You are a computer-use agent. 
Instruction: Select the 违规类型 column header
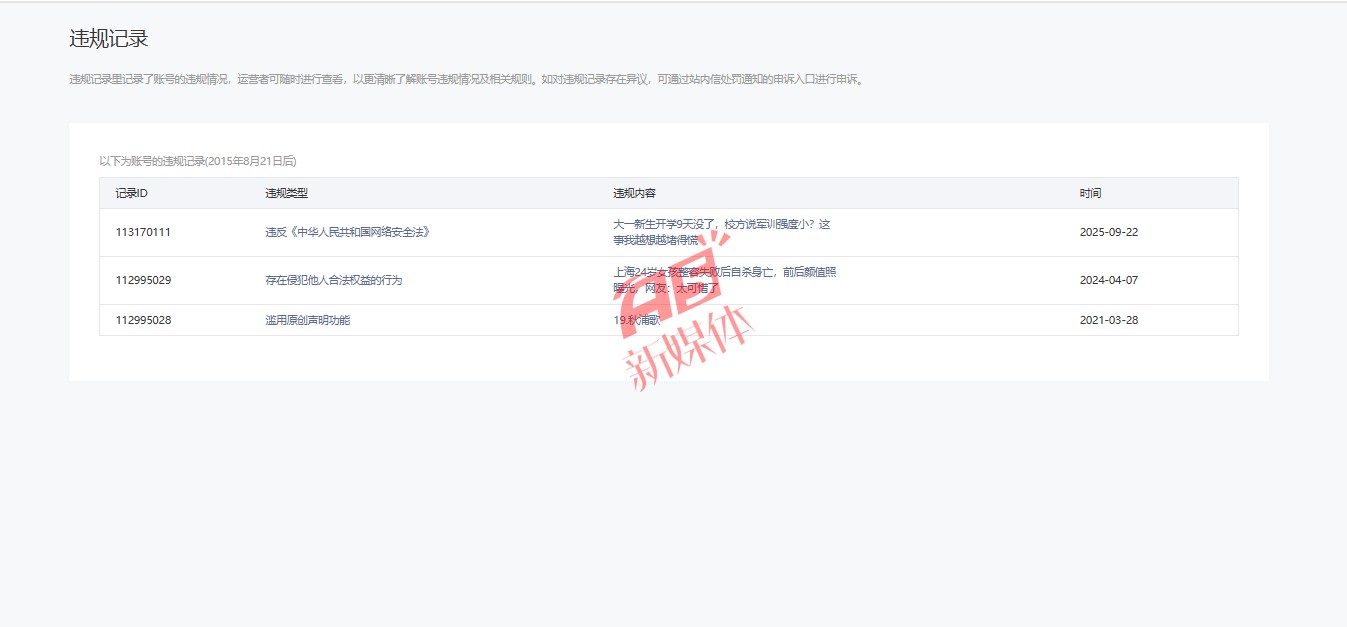click(286, 193)
